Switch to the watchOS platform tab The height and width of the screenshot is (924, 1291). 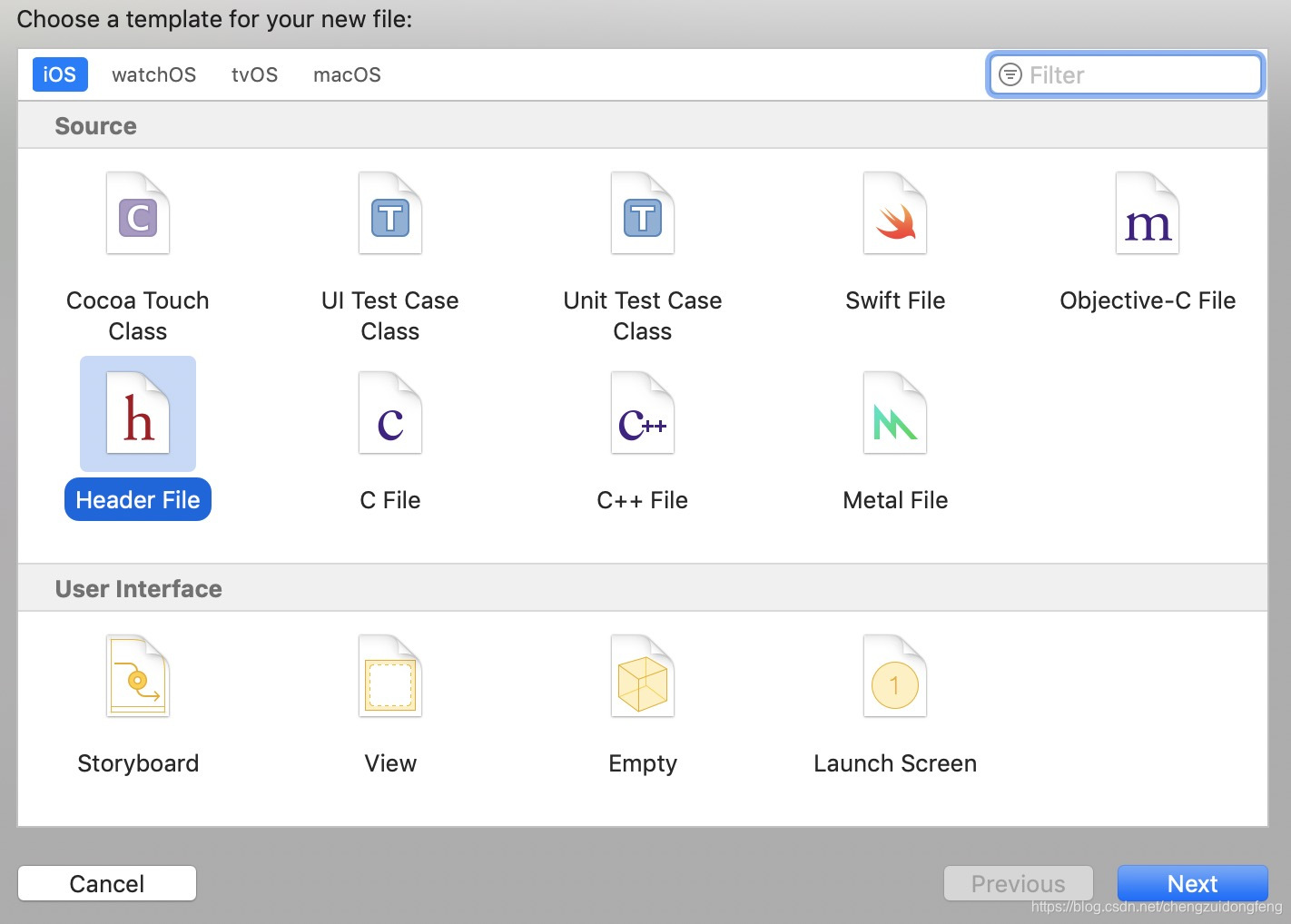[154, 74]
